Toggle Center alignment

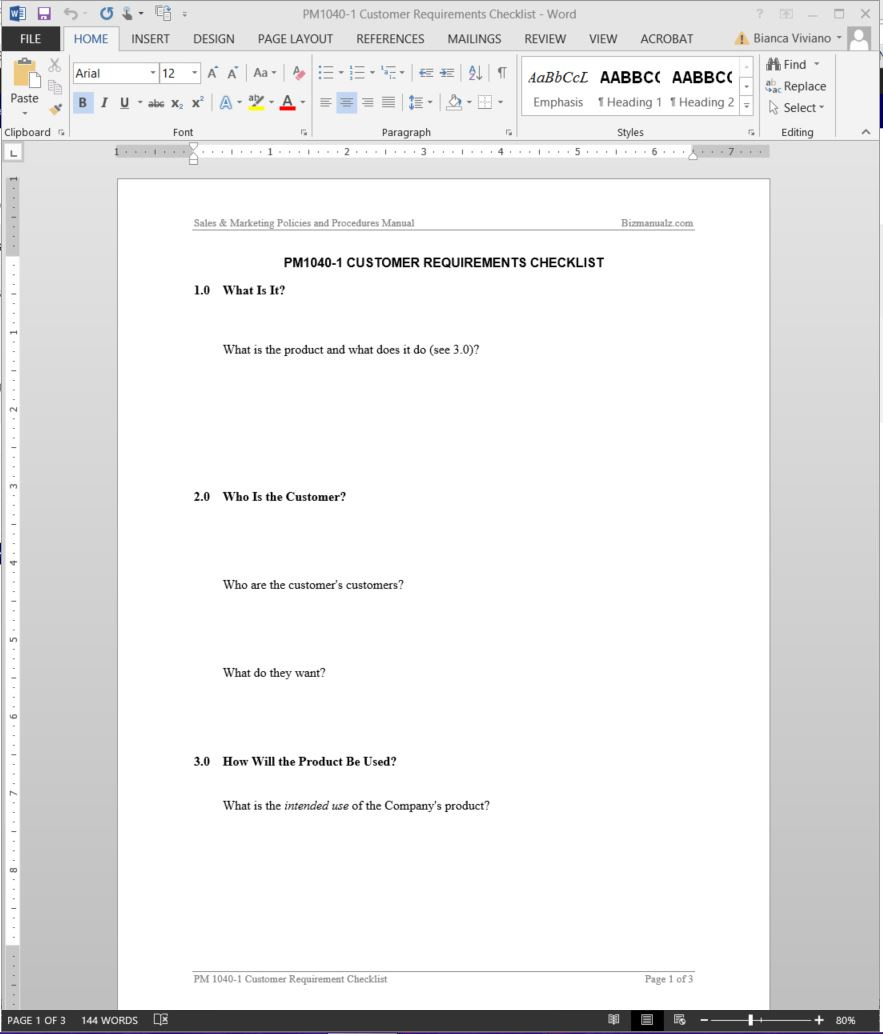tap(346, 102)
